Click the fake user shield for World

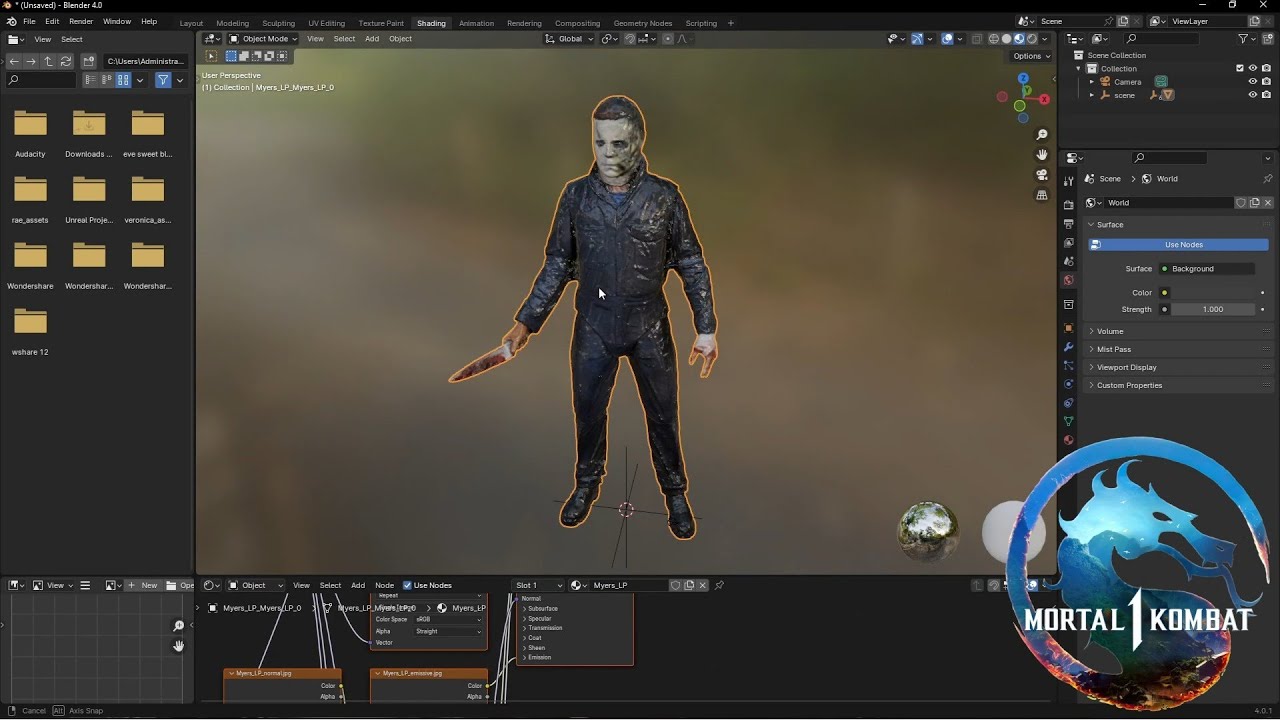[1241, 203]
